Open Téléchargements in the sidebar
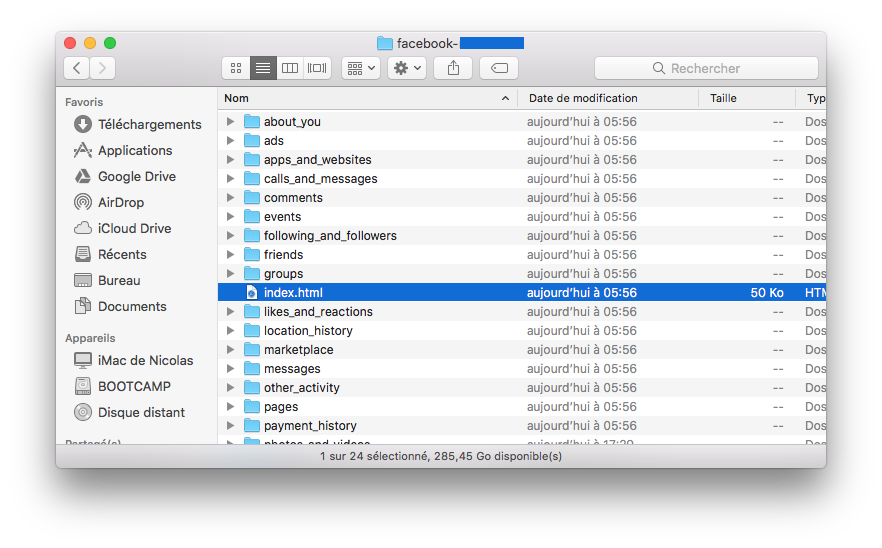 click(149, 124)
